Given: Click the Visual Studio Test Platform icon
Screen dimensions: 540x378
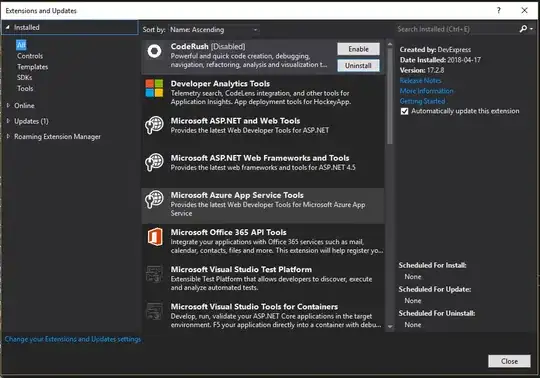Looking at the screenshot, I should [x=154, y=274].
